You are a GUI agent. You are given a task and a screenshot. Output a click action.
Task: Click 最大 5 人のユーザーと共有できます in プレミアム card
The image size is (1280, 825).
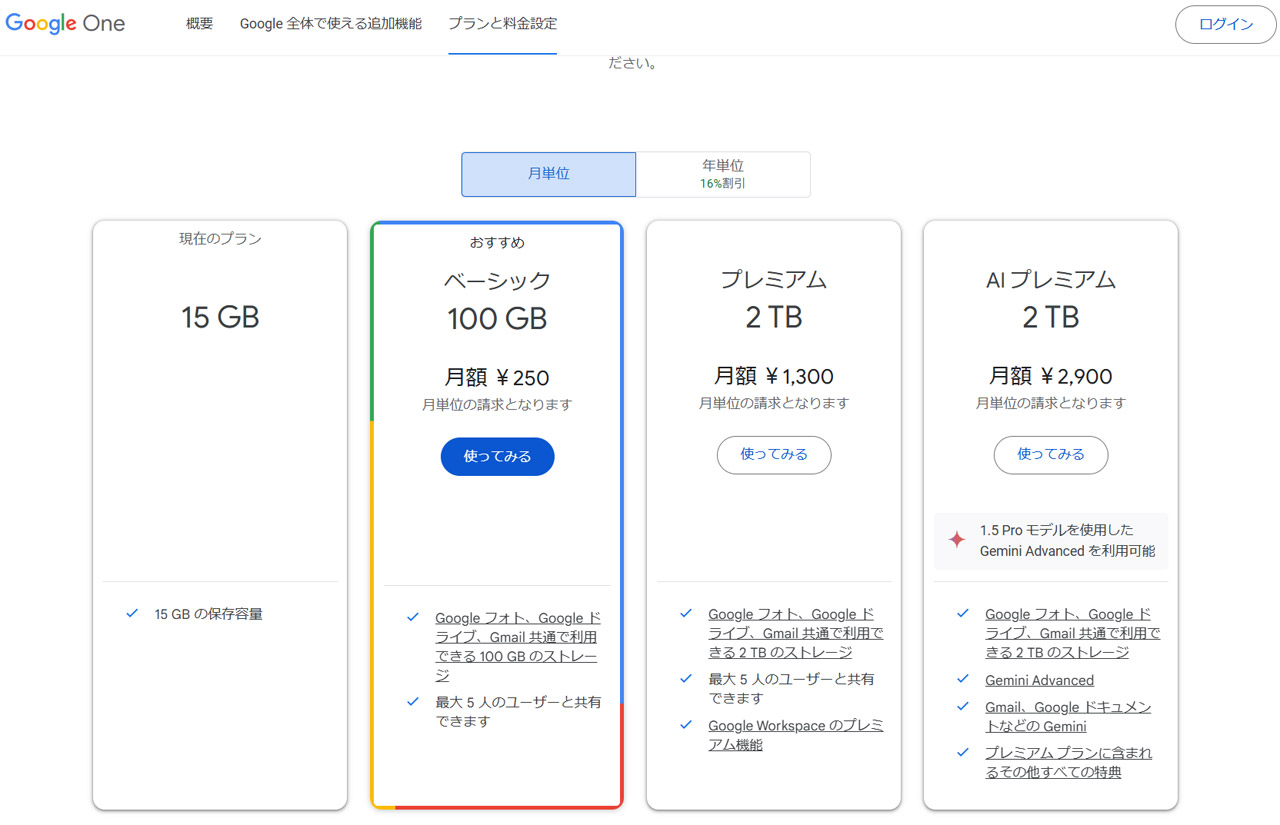click(791, 689)
